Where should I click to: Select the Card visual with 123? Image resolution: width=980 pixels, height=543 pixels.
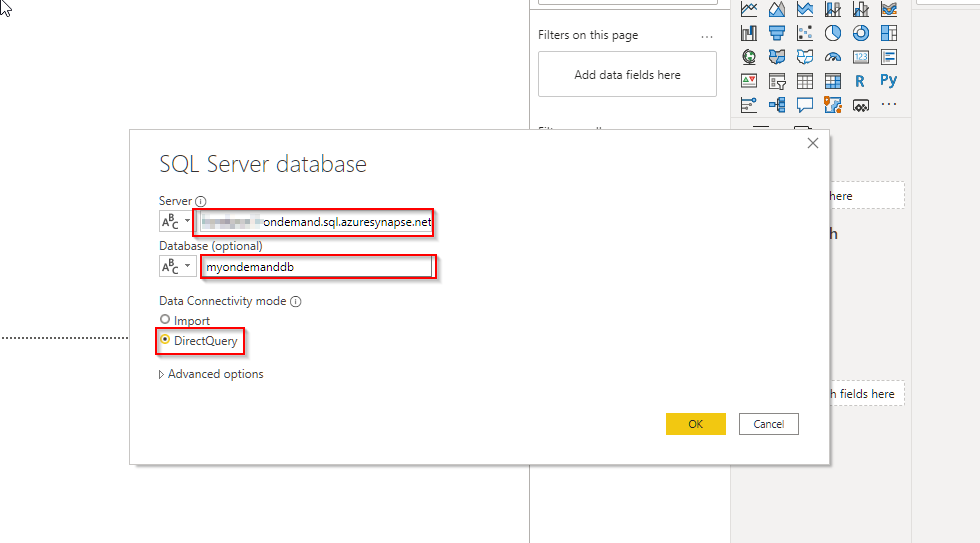click(861, 57)
